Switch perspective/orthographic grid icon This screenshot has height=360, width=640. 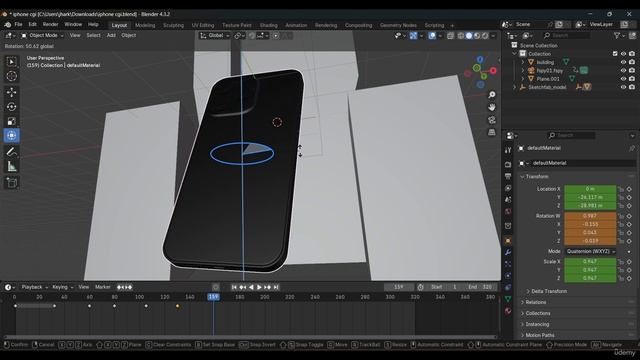[x=492, y=132]
